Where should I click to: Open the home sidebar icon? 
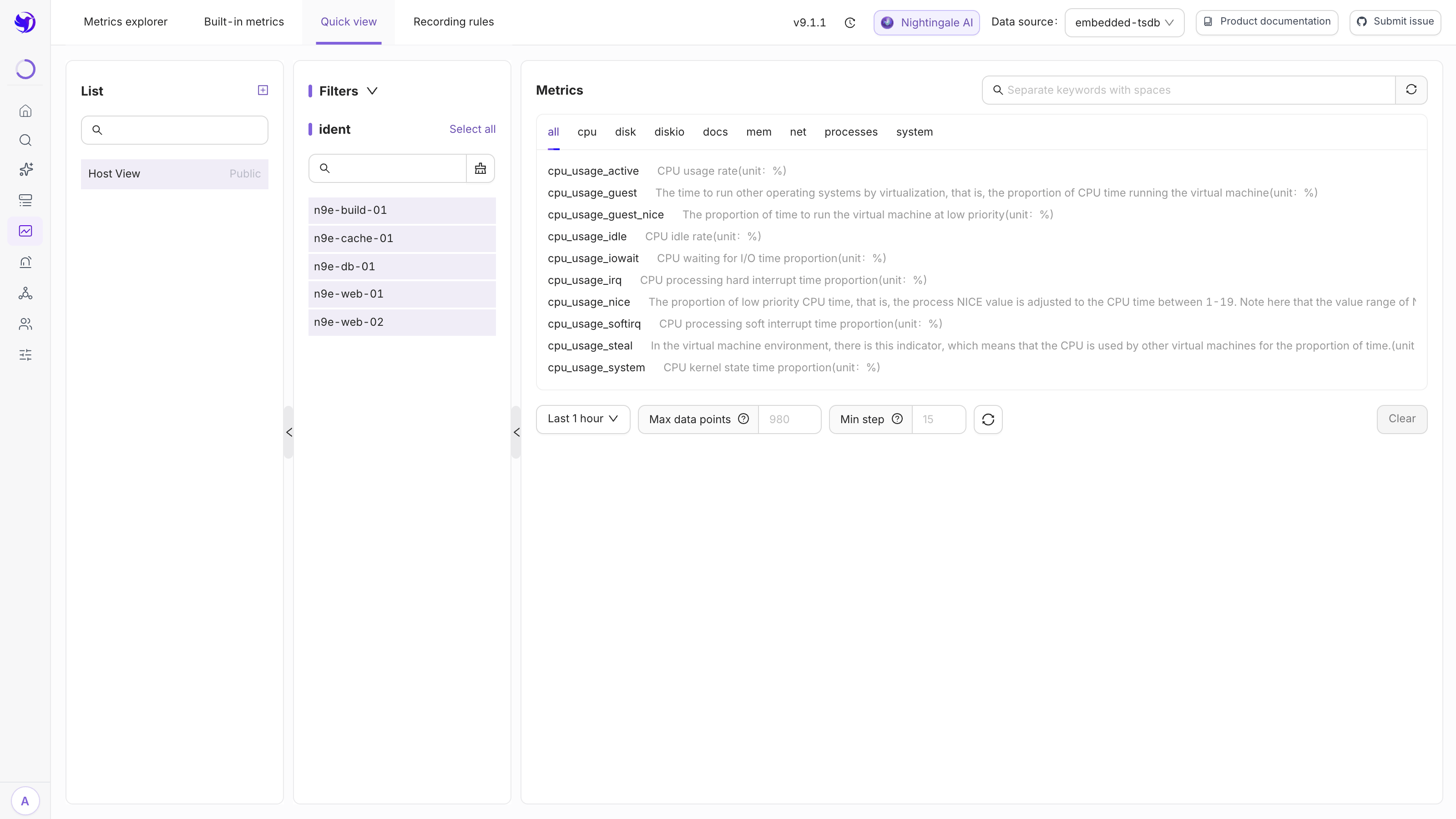coord(25,111)
